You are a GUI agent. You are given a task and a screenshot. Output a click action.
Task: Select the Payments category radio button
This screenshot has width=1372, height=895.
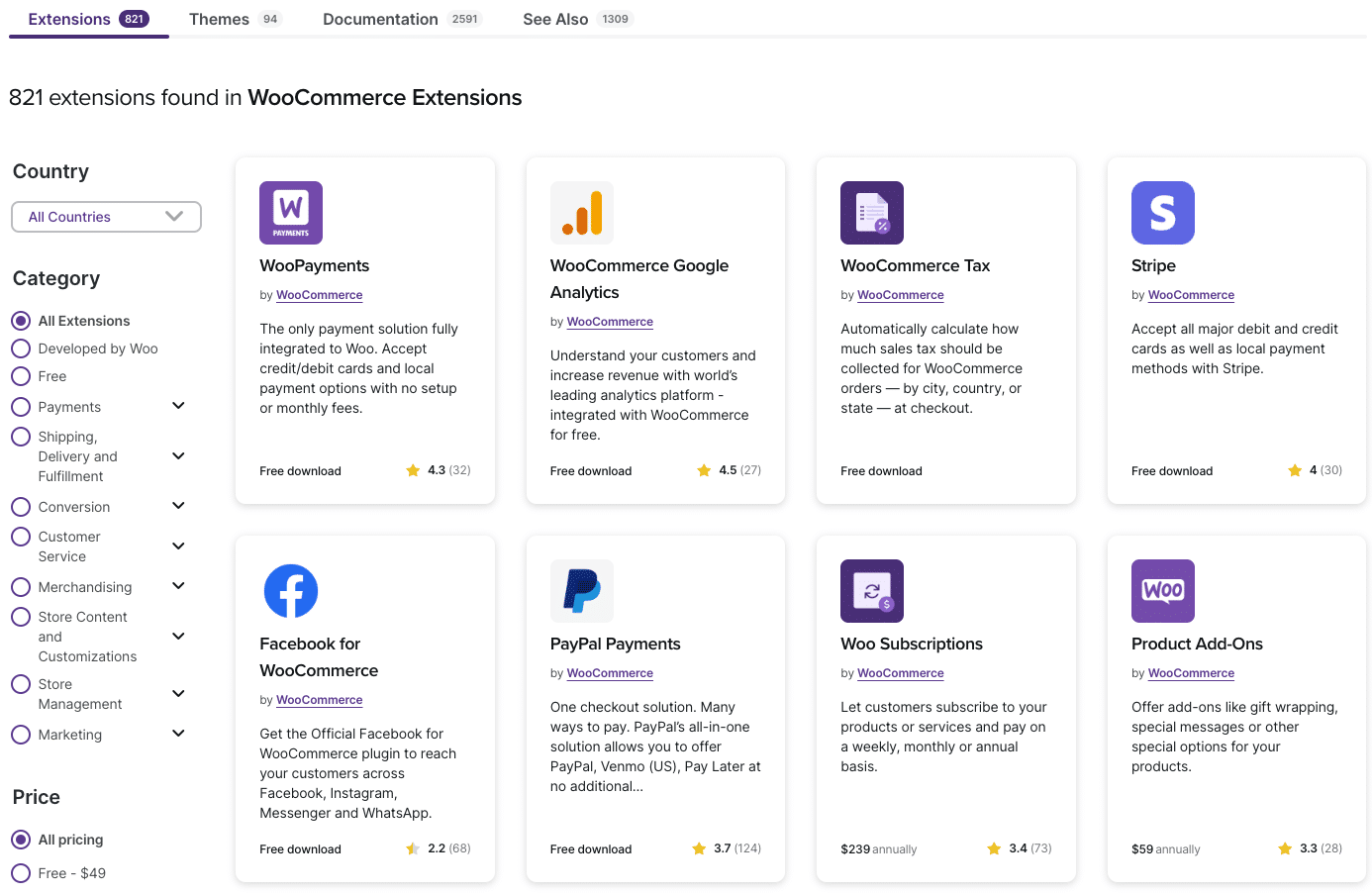click(21, 407)
